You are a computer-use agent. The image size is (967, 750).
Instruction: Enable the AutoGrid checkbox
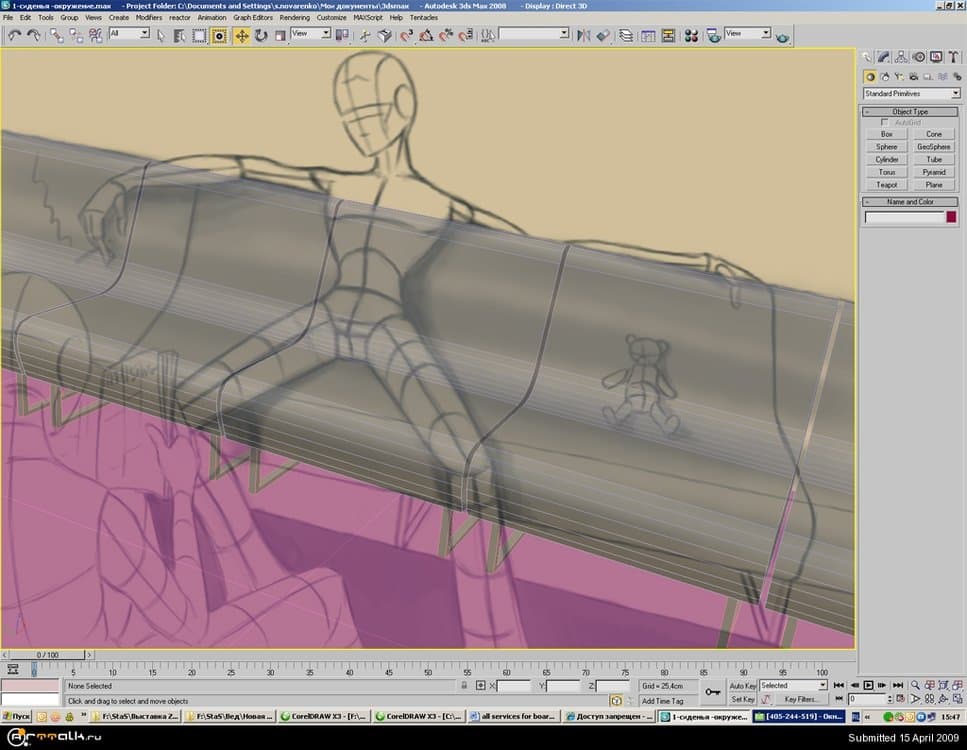coord(885,122)
